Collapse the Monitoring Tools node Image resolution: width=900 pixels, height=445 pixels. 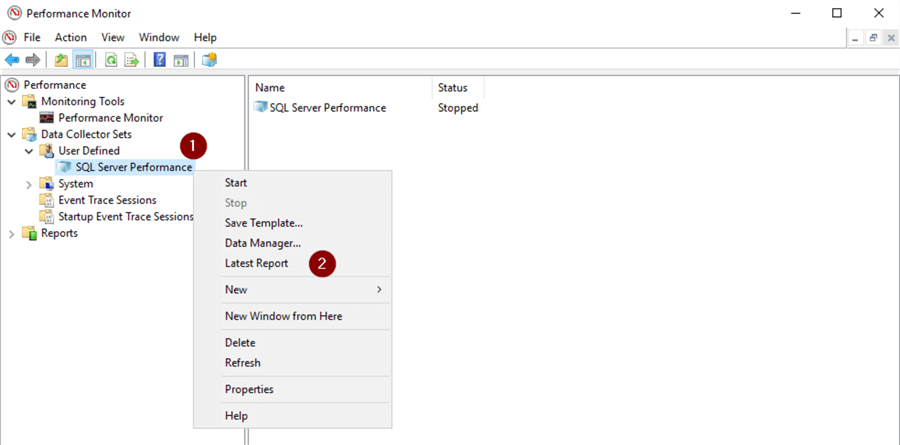point(11,102)
